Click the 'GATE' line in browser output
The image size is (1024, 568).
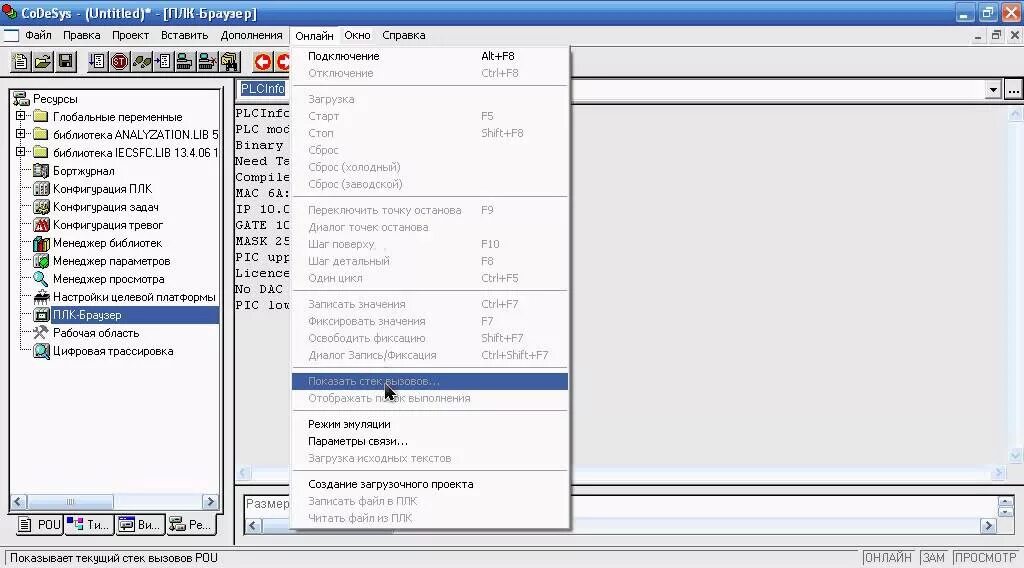click(x=262, y=225)
